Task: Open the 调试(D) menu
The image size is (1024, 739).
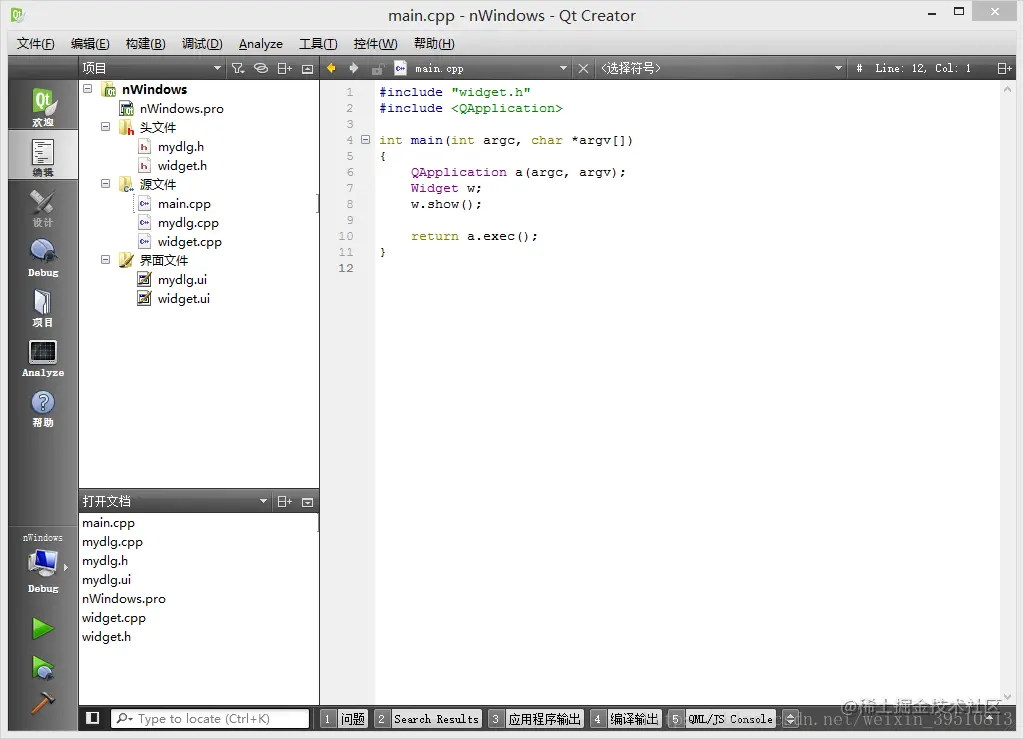Action: click(202, 44)
